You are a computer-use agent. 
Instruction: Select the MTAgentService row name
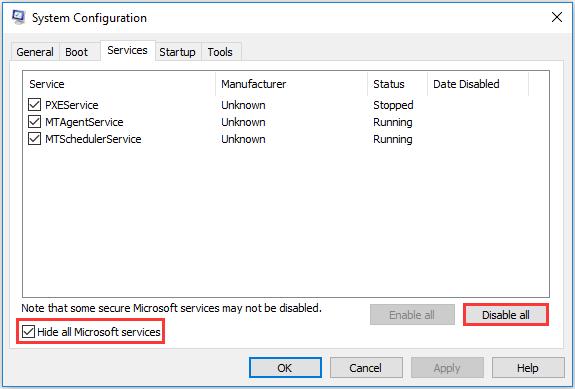tap(84, 122)
